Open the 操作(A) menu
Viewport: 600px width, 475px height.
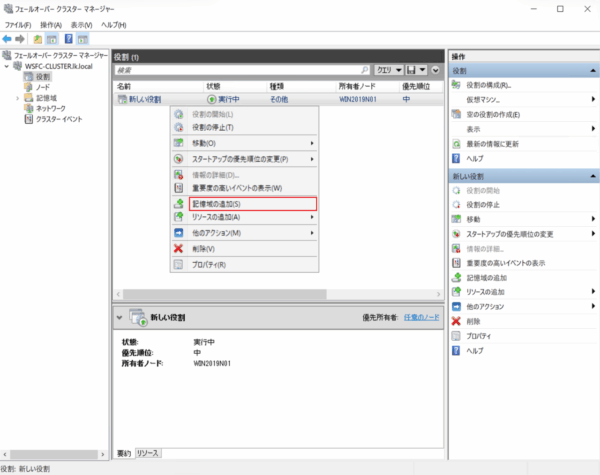point(51,25)
